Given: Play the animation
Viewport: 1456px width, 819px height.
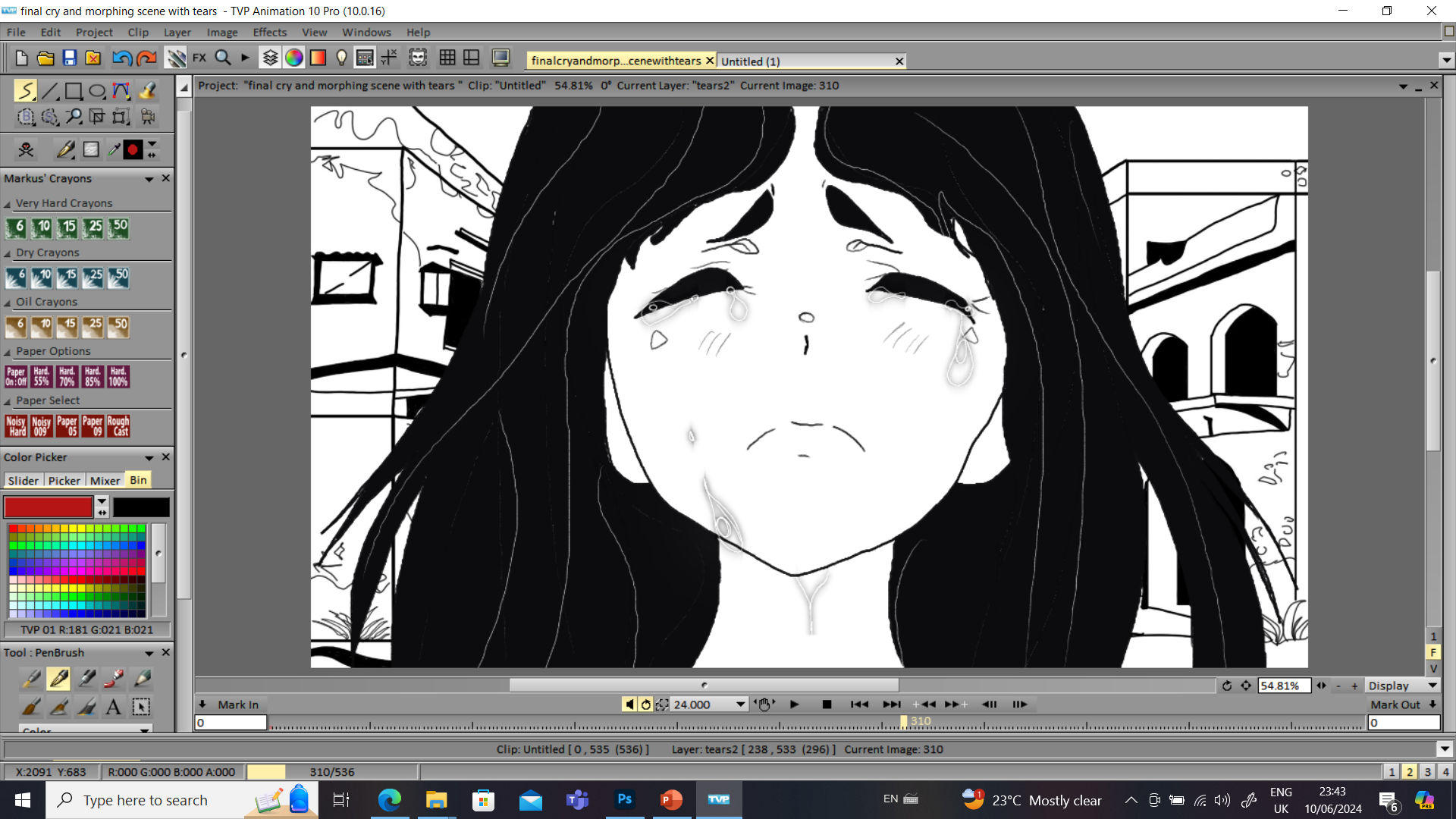Looking at the screenshot, I should pyautogui.click(x=794, y=704).
